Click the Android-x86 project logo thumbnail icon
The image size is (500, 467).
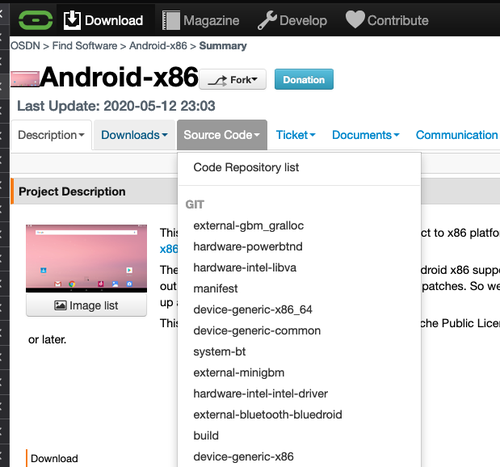click(x=25, y=79)
